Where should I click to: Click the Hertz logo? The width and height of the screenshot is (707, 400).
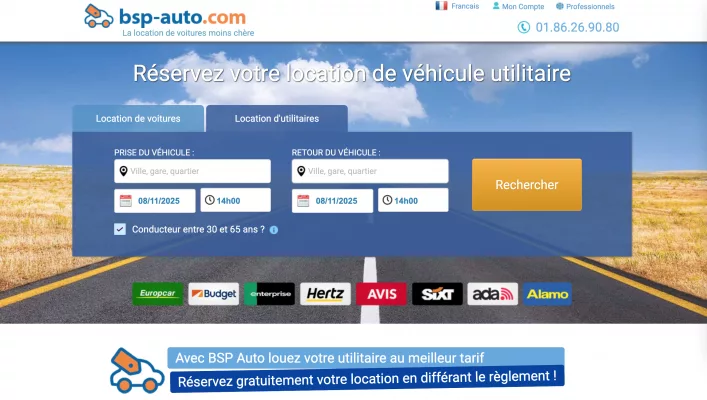point(326,294)
